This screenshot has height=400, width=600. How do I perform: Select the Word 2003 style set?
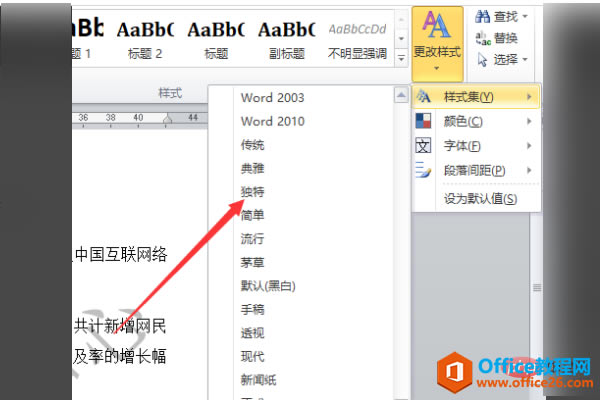pyautogui.click(x=272, y=98)
